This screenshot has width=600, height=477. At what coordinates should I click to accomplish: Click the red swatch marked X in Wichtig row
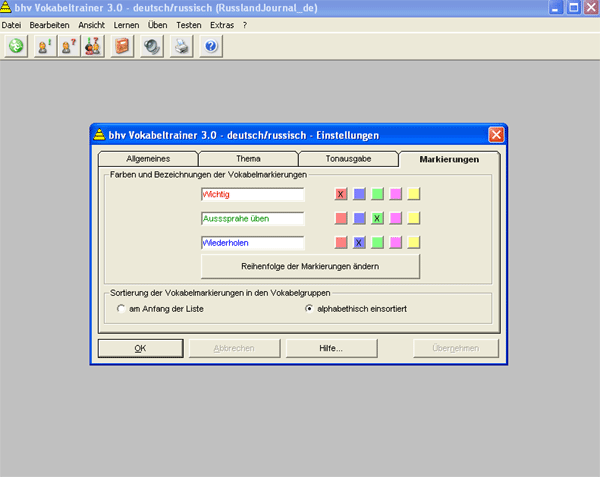click(x=341, y=194)
